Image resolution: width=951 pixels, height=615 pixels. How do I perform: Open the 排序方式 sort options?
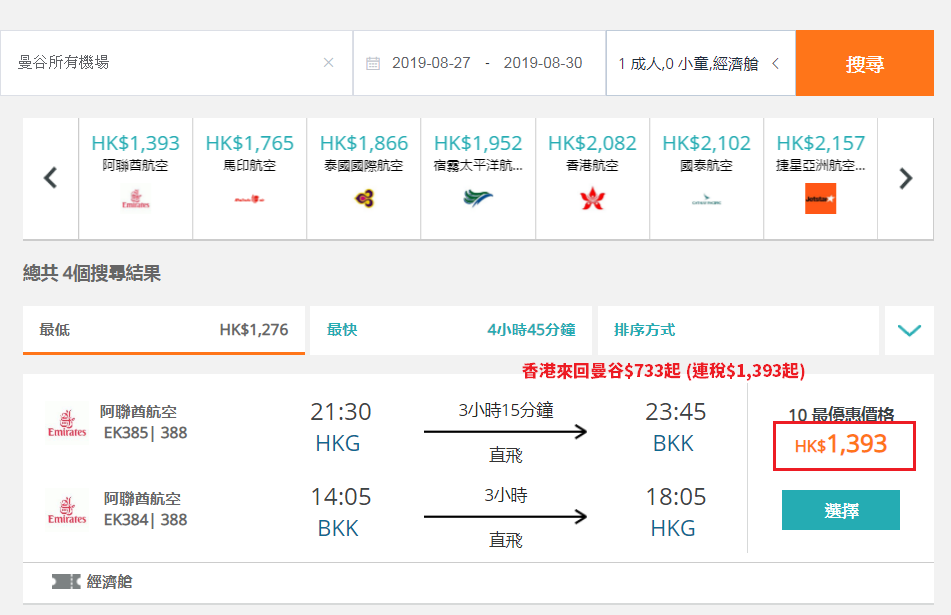tap(738, 330)
